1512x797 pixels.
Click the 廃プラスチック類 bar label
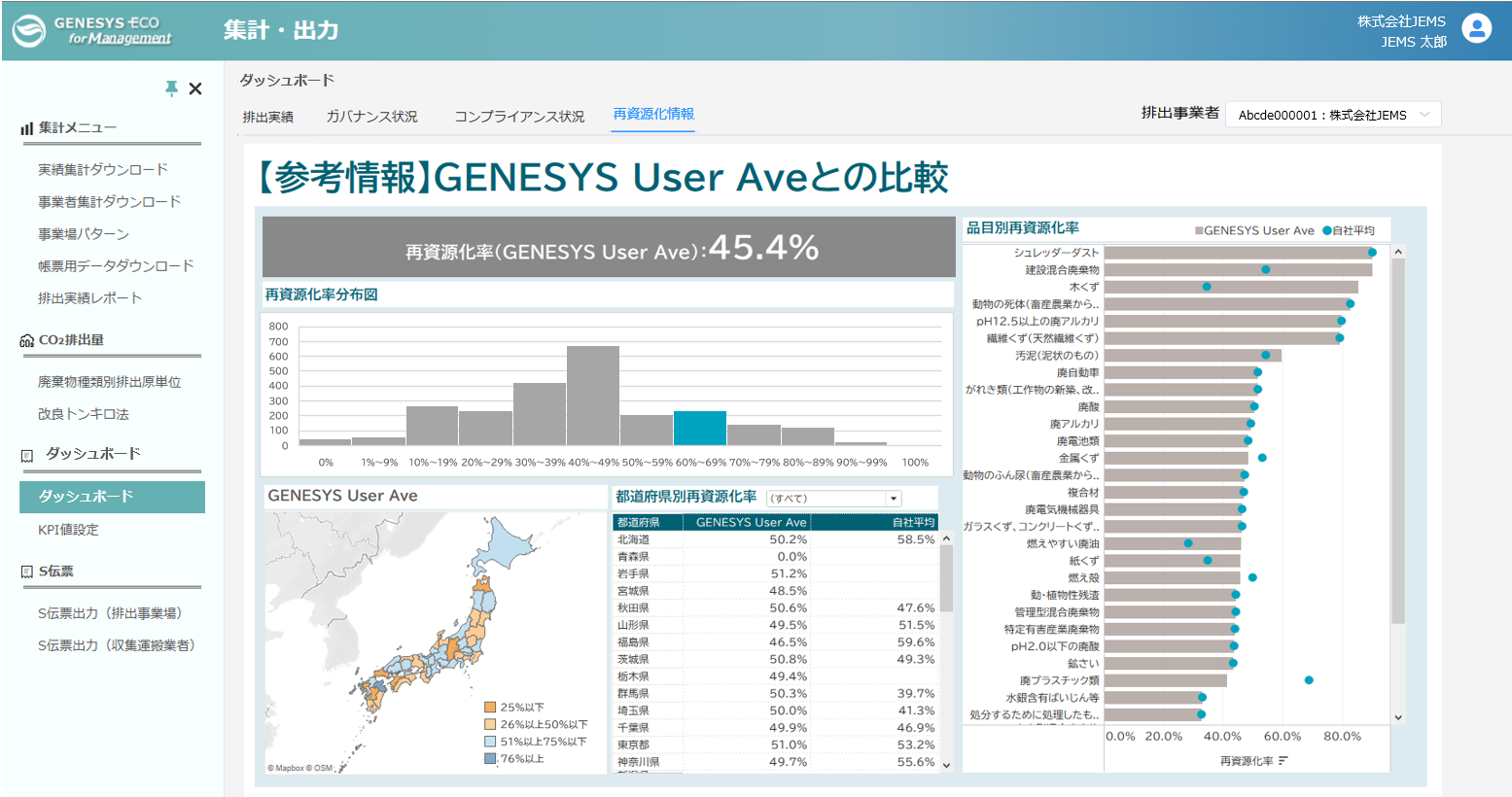pyautogui.click(x=1059, y=680)
